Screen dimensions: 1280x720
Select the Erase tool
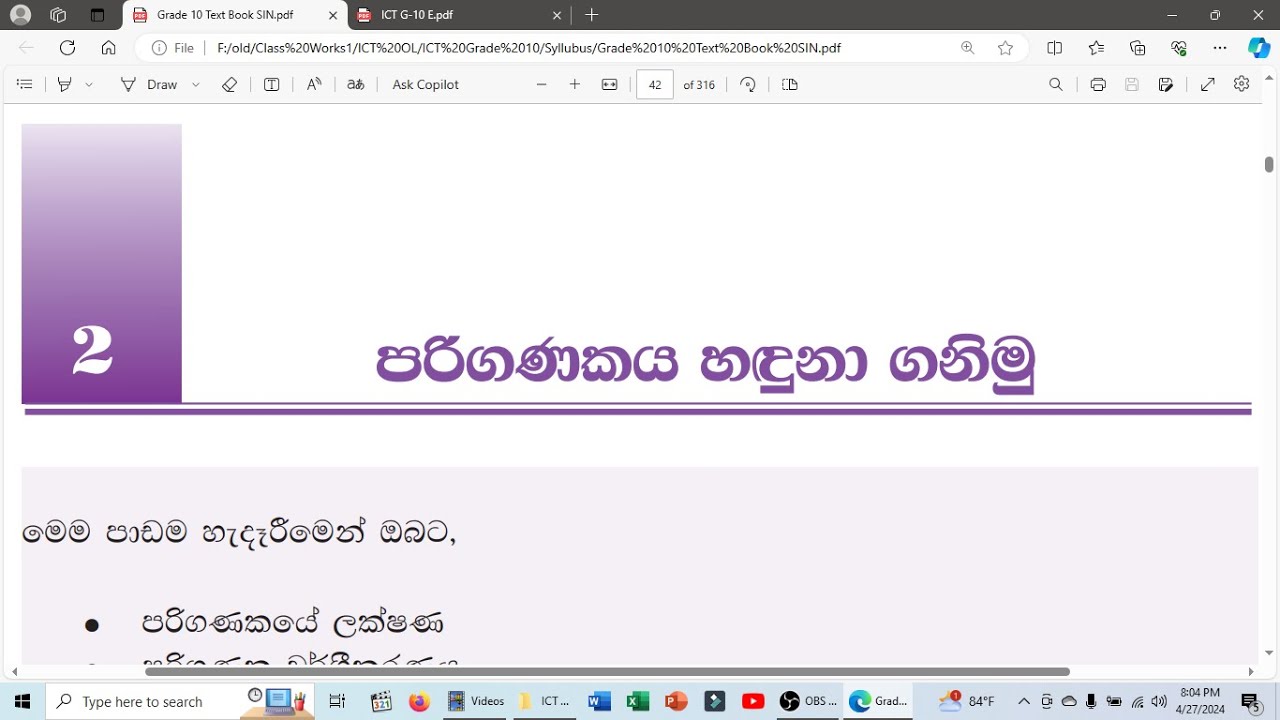(x=229, y=85)
